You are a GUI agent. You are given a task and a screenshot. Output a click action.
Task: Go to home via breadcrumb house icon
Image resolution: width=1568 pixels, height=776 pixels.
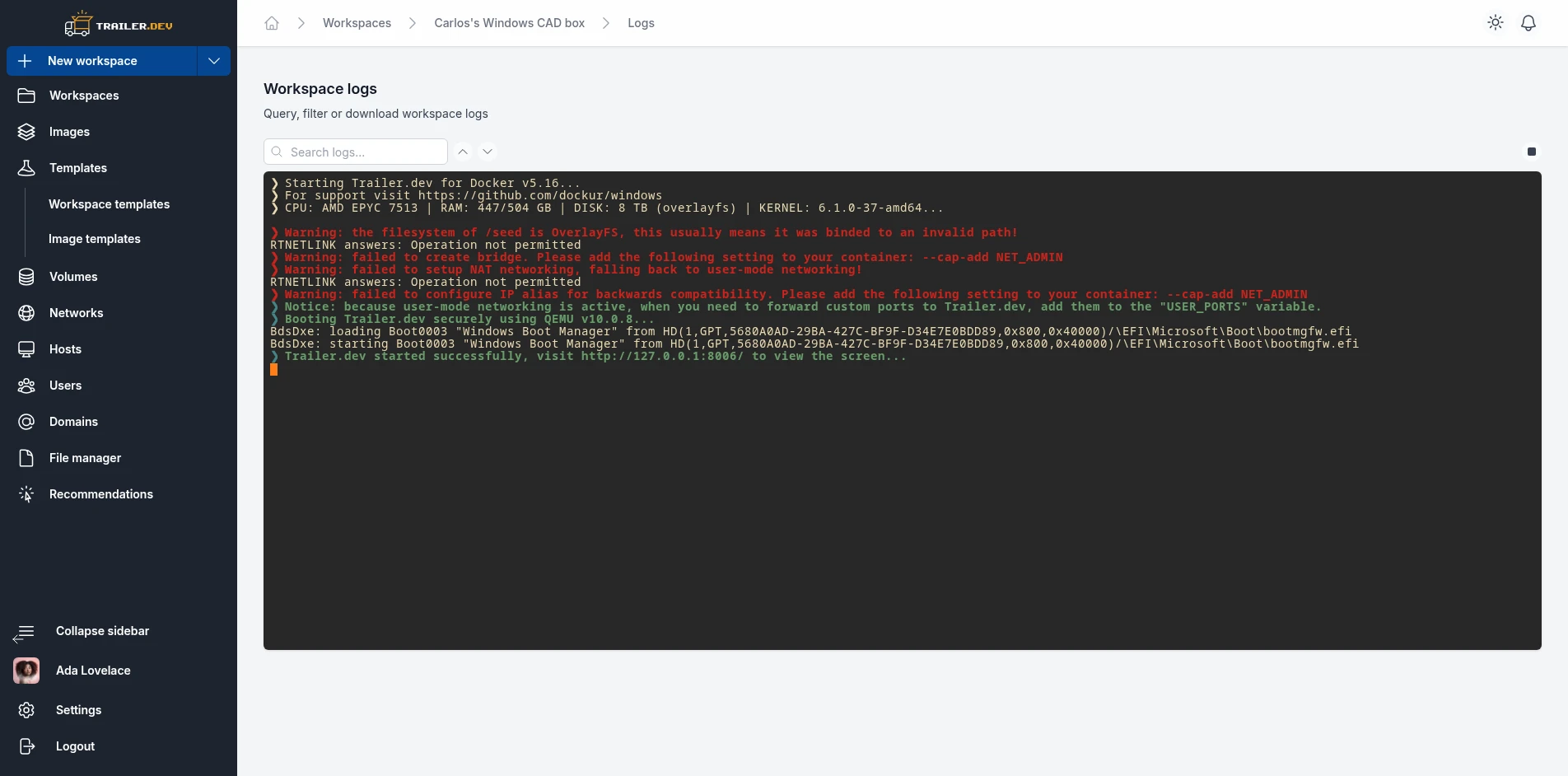(x=272, y=23)
